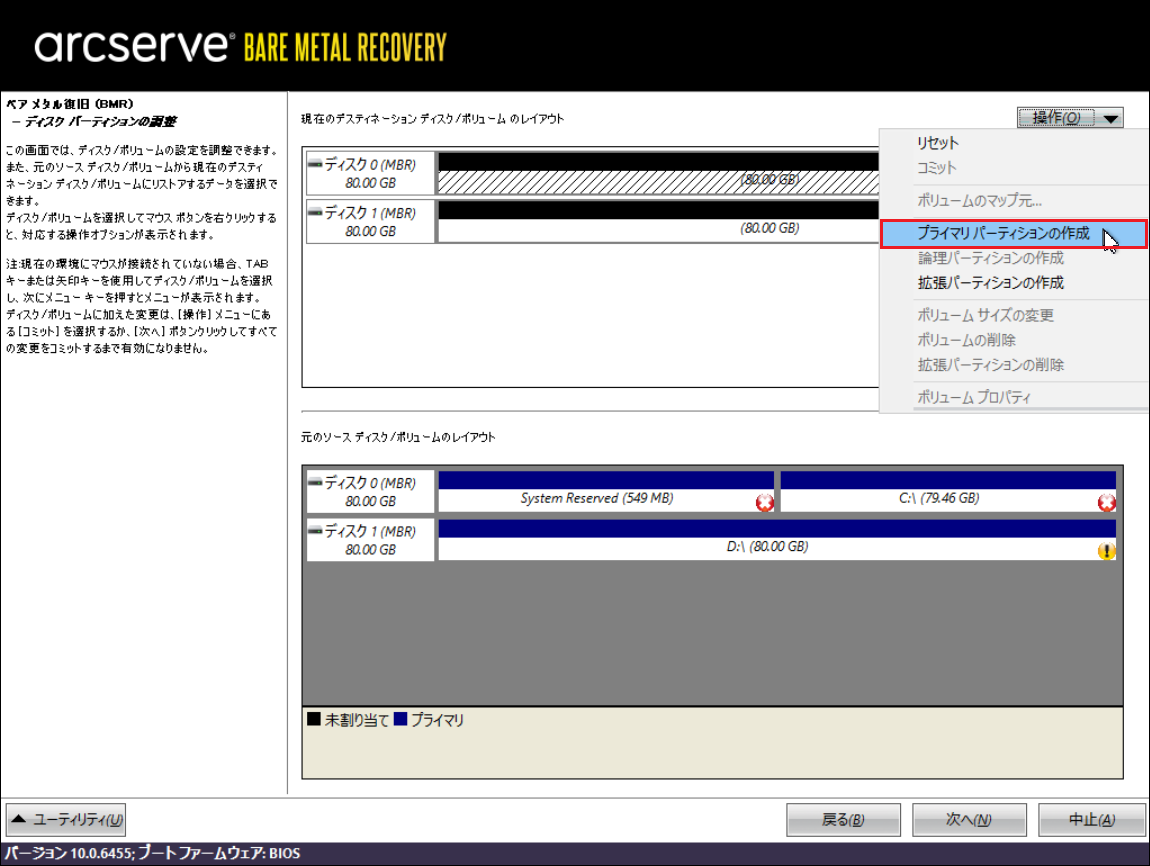Choose プライマリ パーティションの作成 menu item

pos(1003,234)
